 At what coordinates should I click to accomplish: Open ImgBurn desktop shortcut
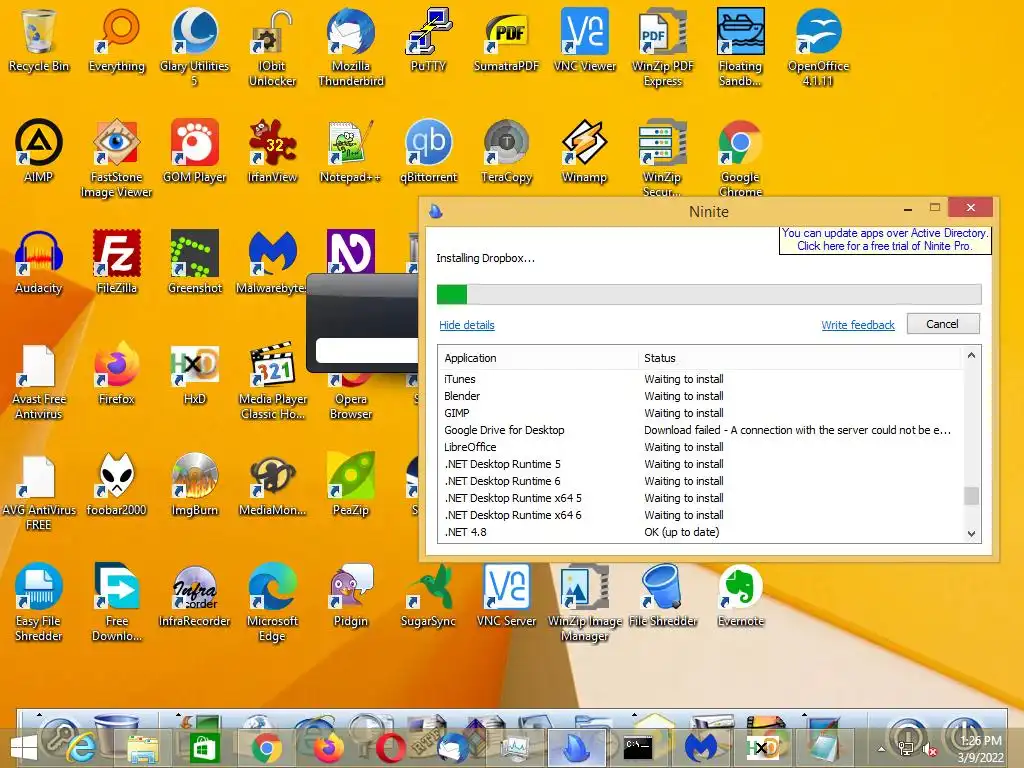point(194,483)
